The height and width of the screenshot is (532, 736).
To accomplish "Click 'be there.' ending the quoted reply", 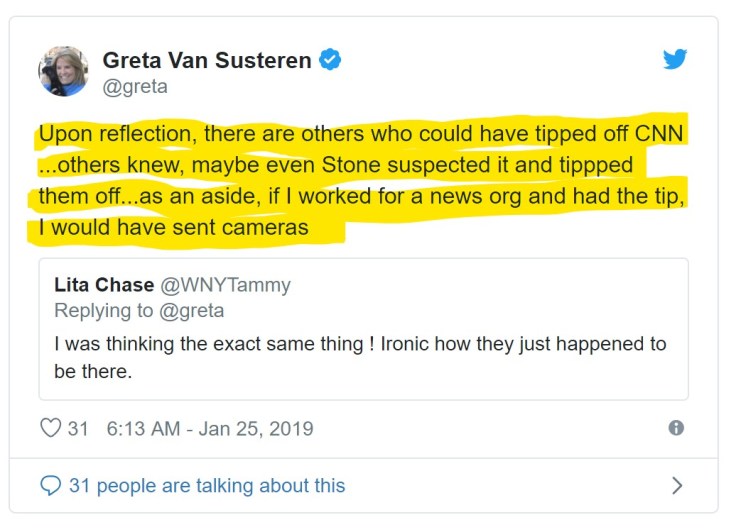I will (93, 372).
